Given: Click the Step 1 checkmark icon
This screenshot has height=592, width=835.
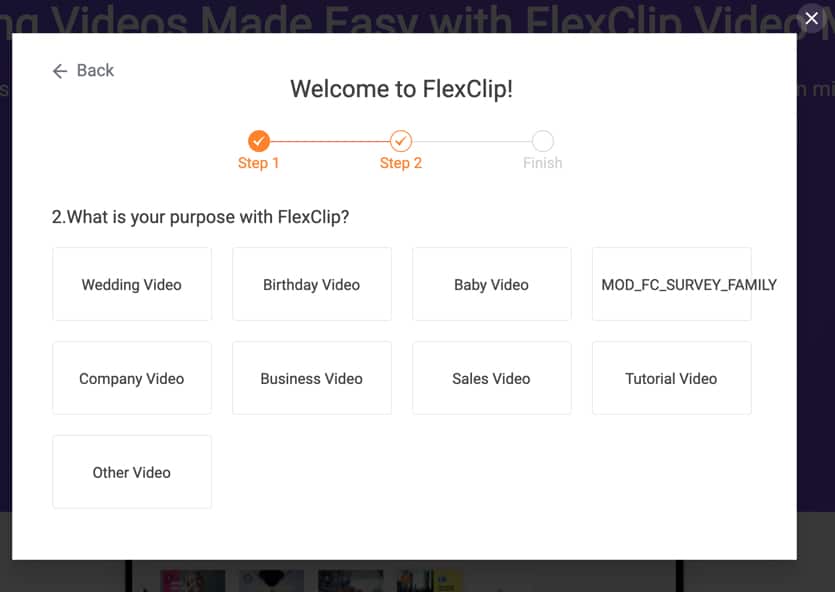Looking at the screenshot, I should point(258,141).
